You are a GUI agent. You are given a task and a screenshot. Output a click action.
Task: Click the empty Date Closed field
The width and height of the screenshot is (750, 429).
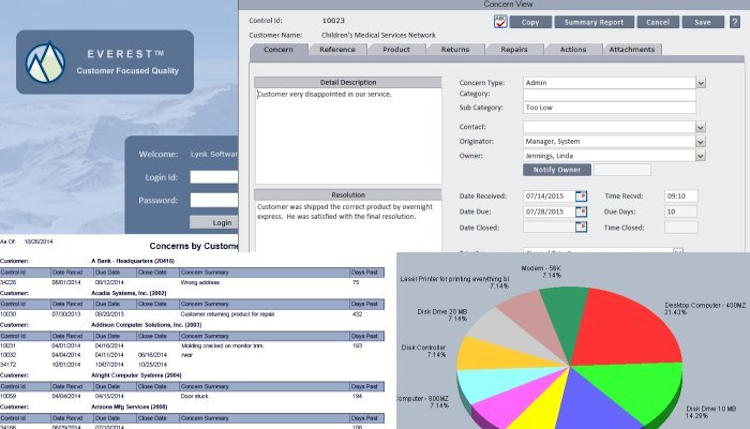click(x=549, y=227)
